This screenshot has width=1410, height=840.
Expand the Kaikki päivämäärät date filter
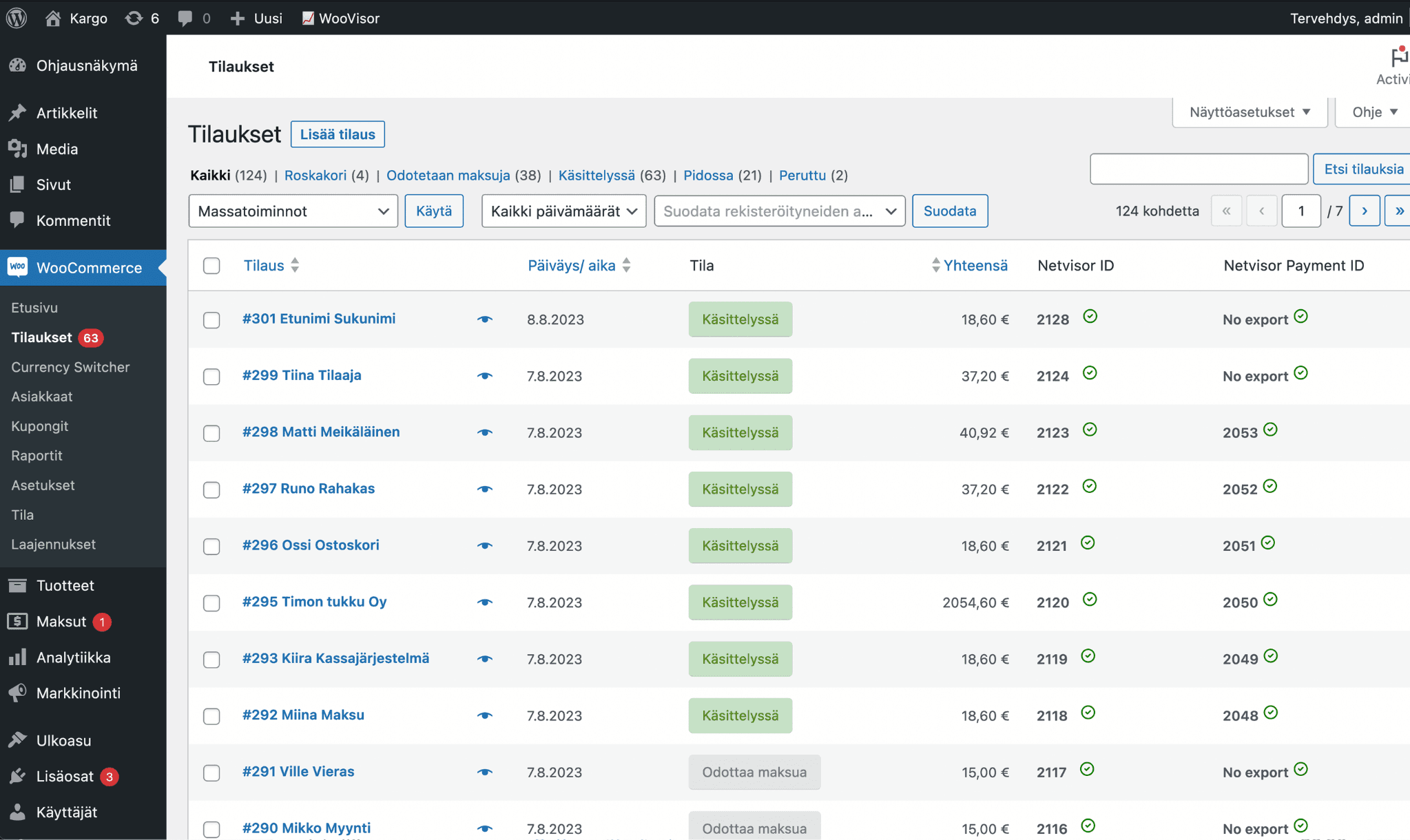[563, 211]
